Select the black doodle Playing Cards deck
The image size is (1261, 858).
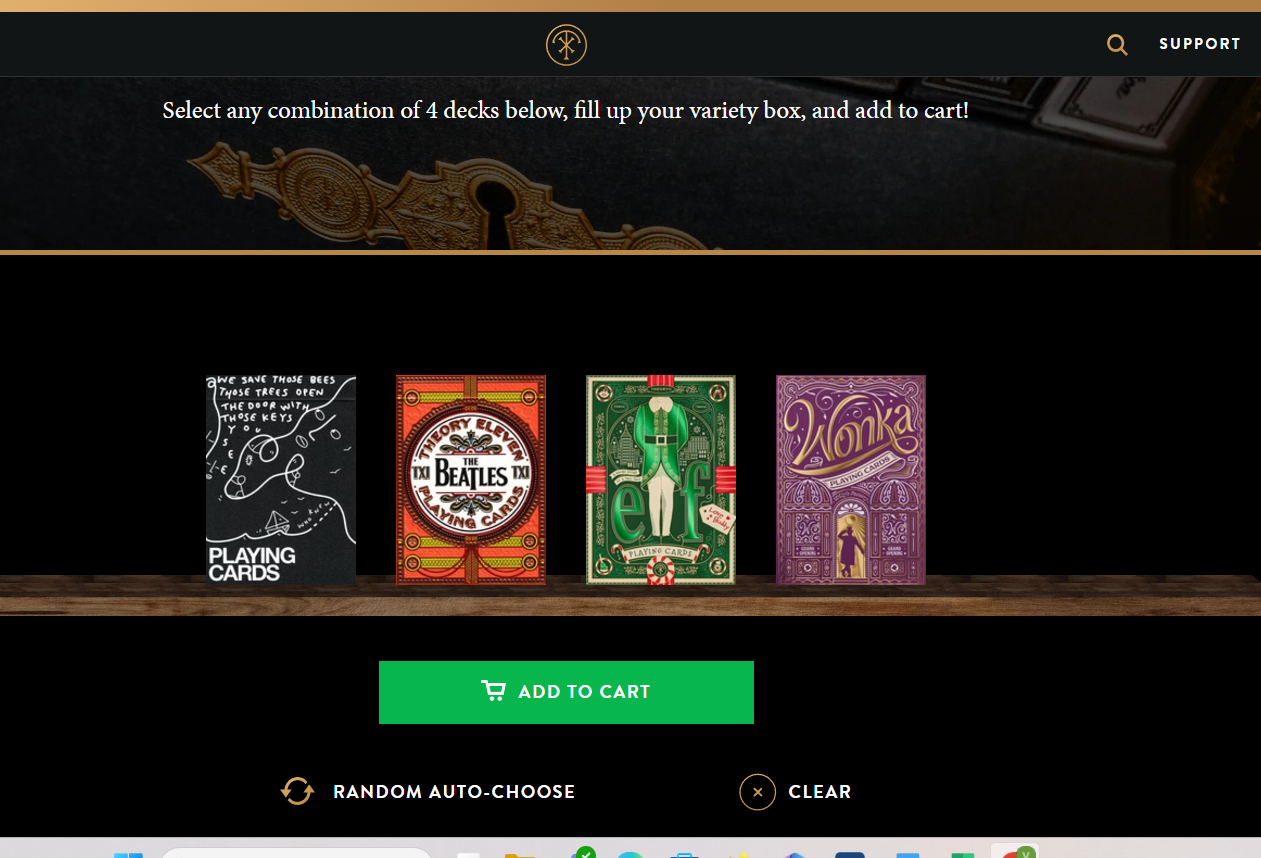281,480
